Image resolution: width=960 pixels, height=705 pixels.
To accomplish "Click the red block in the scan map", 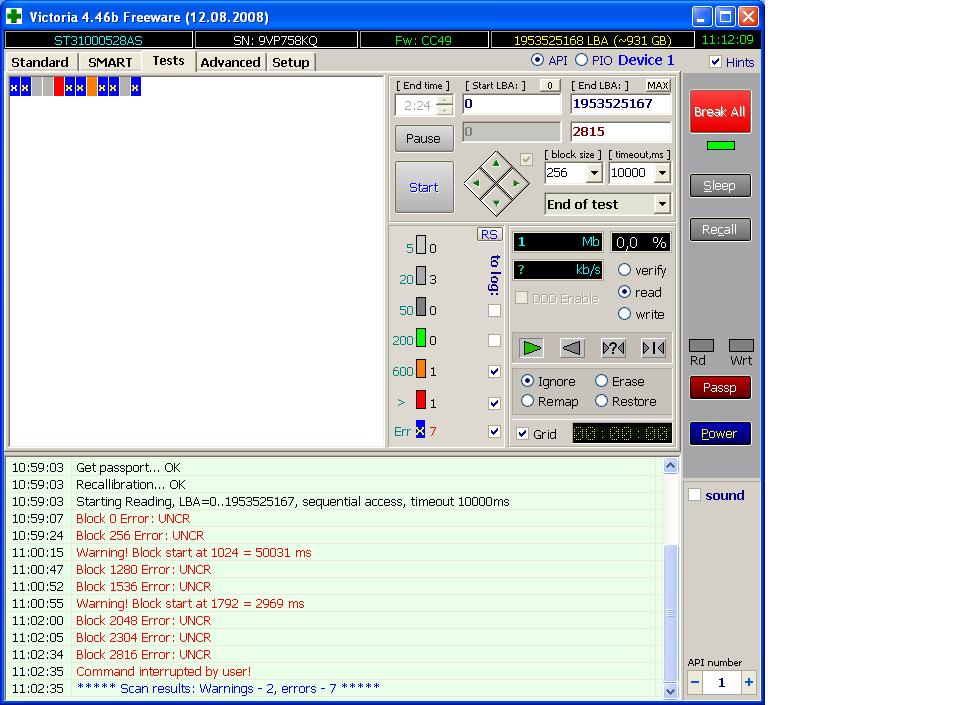I will click(59, 87).
